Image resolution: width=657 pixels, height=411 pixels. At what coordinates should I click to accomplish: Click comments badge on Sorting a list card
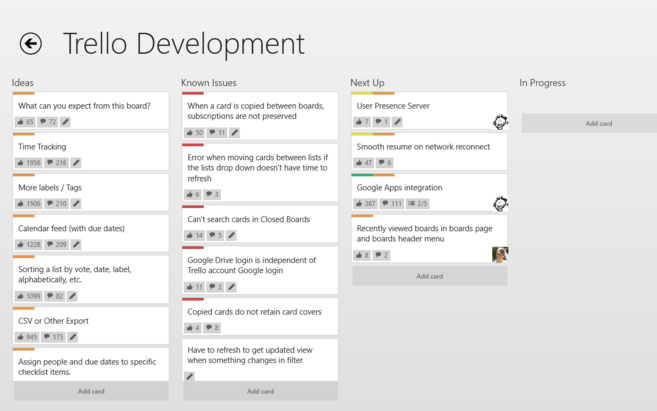[x=54, y=296]
